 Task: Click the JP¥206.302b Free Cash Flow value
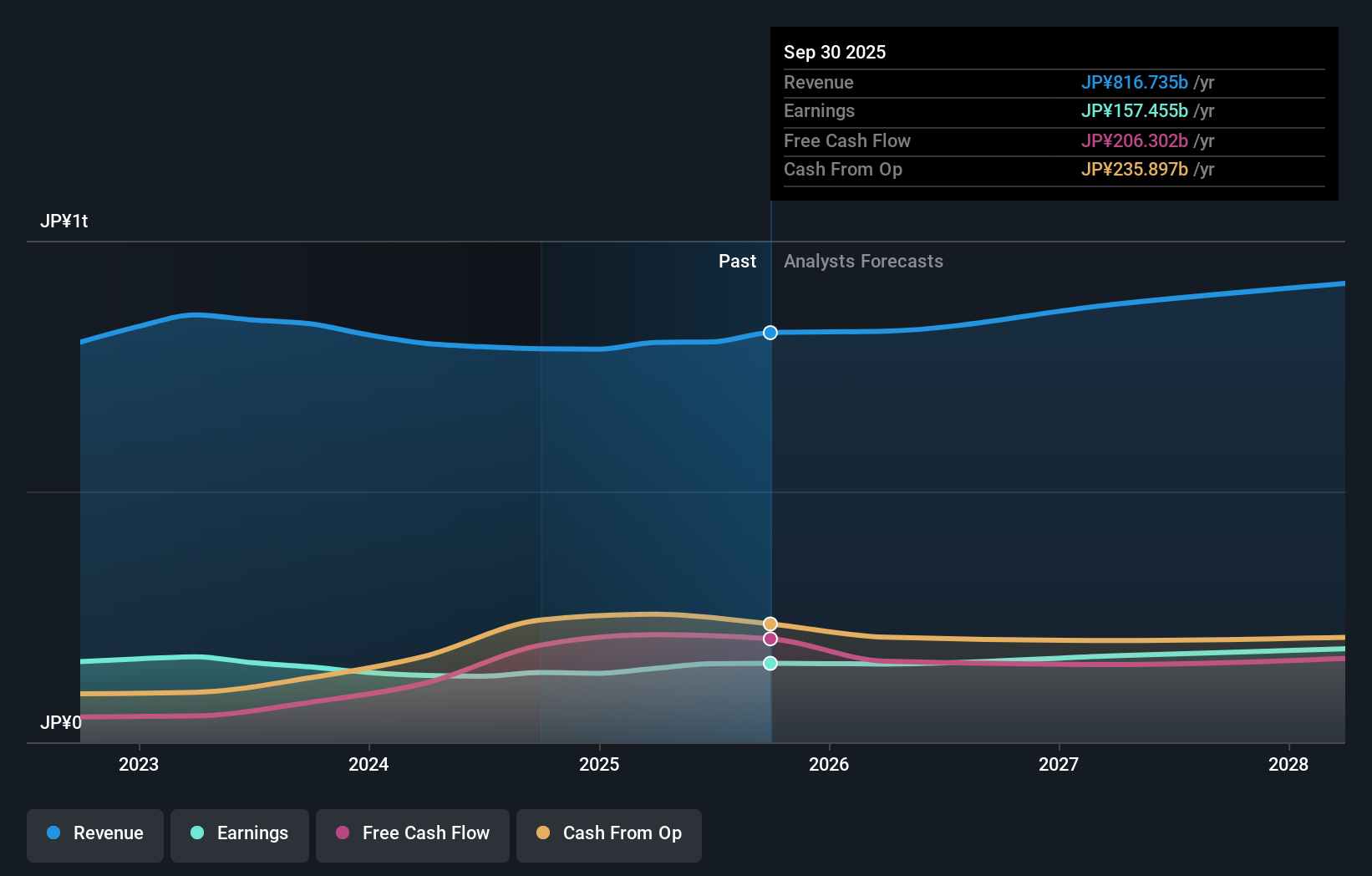click(1136, 140)
